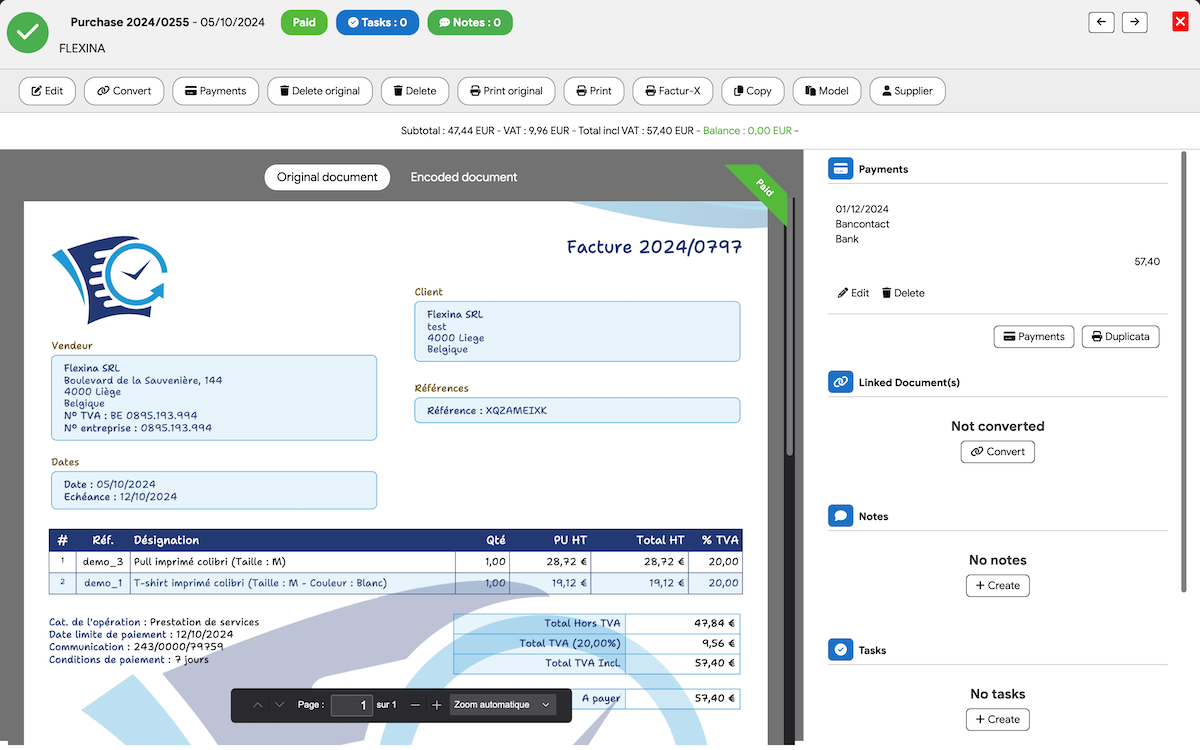Create a new note
The height and width of the screenshot is (750, 1200).
pos(997,585)
